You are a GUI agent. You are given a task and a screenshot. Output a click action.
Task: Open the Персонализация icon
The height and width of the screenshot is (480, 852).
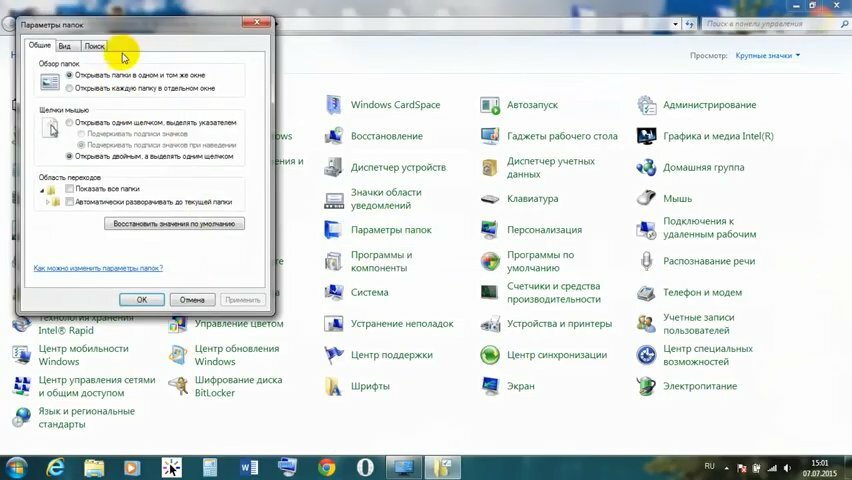click(490, 230)
